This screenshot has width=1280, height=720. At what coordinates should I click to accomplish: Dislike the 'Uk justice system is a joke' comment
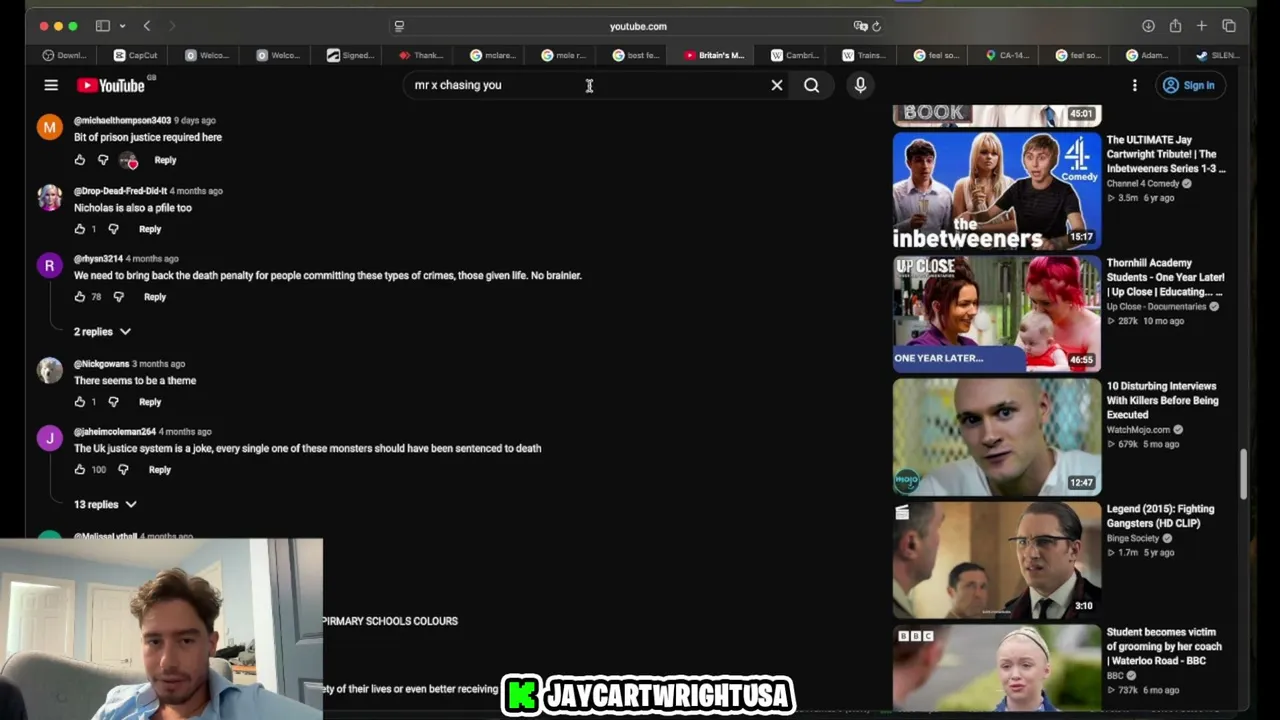tap(123, 470)
